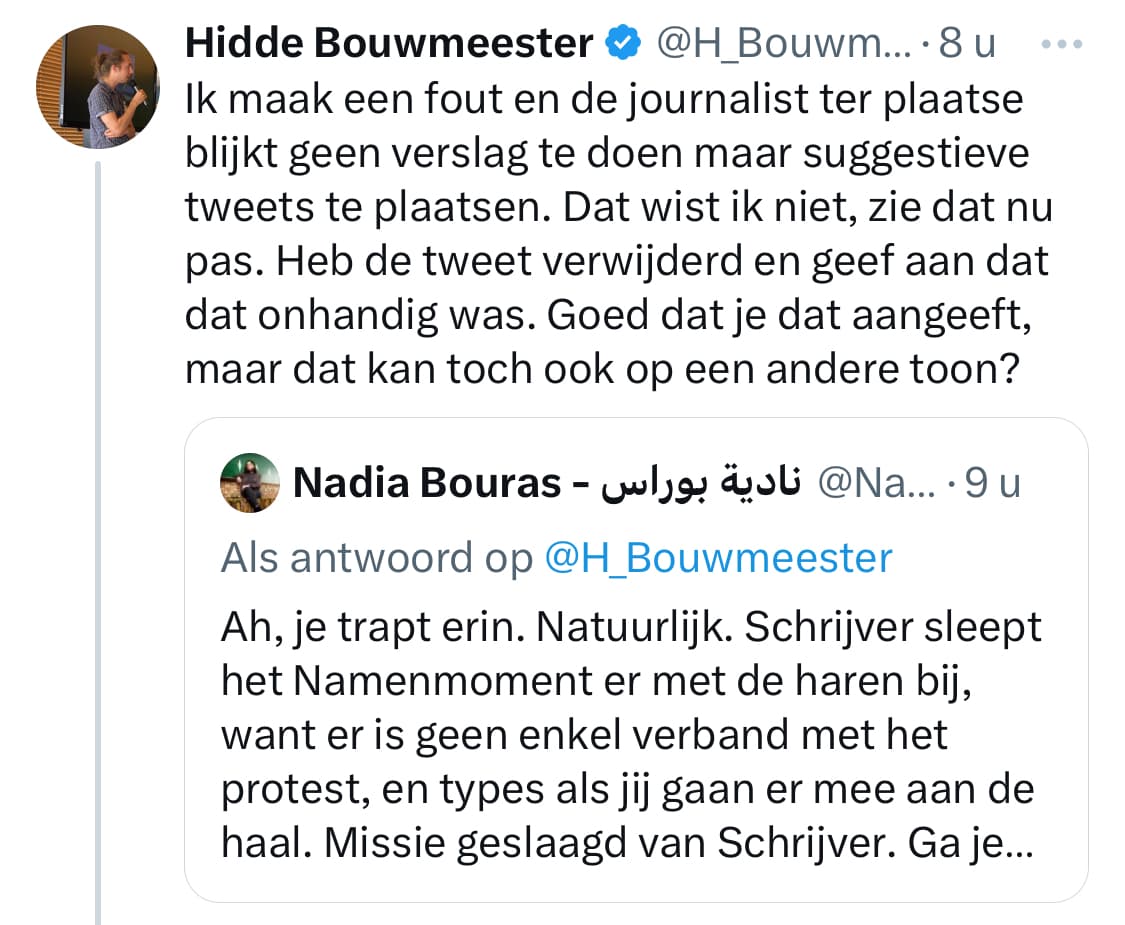Follow the @H_Bouwmeester mention link
This screenshot has height=925, width=1125.
(718, 558)
